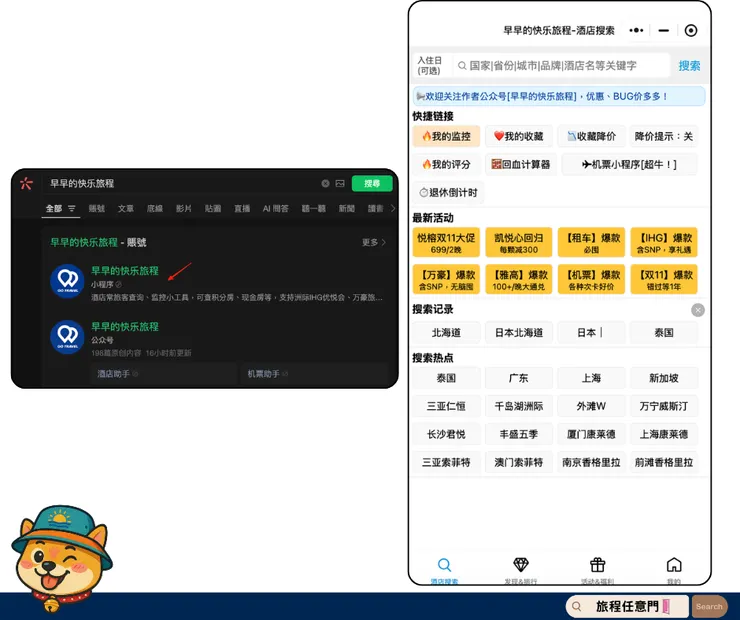This screenshot has width=740, height=620.
Task: Select hot search 三亚仁恒
Action: click(446, 406)
